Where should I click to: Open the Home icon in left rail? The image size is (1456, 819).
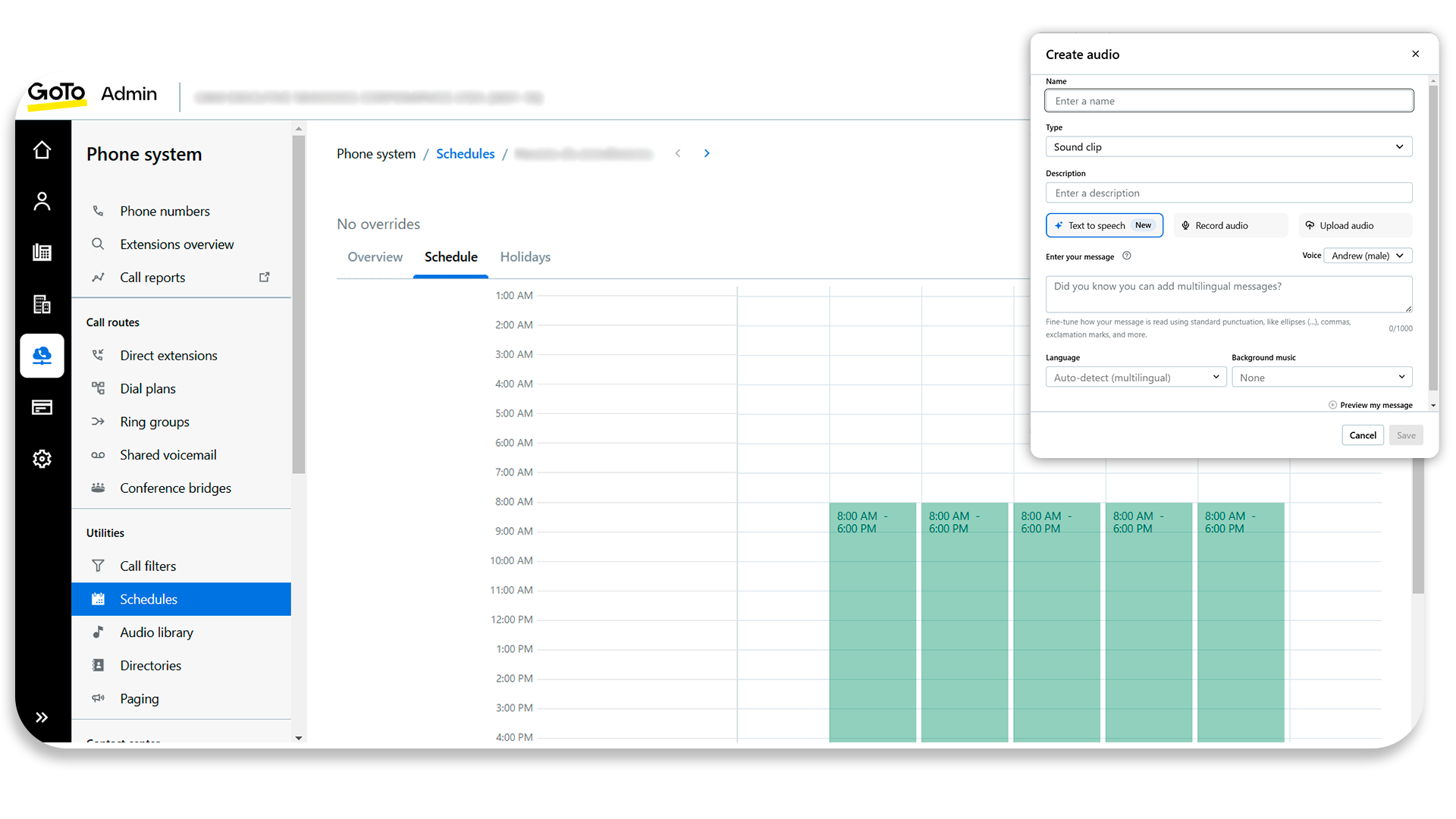click(x=42, y=150)
